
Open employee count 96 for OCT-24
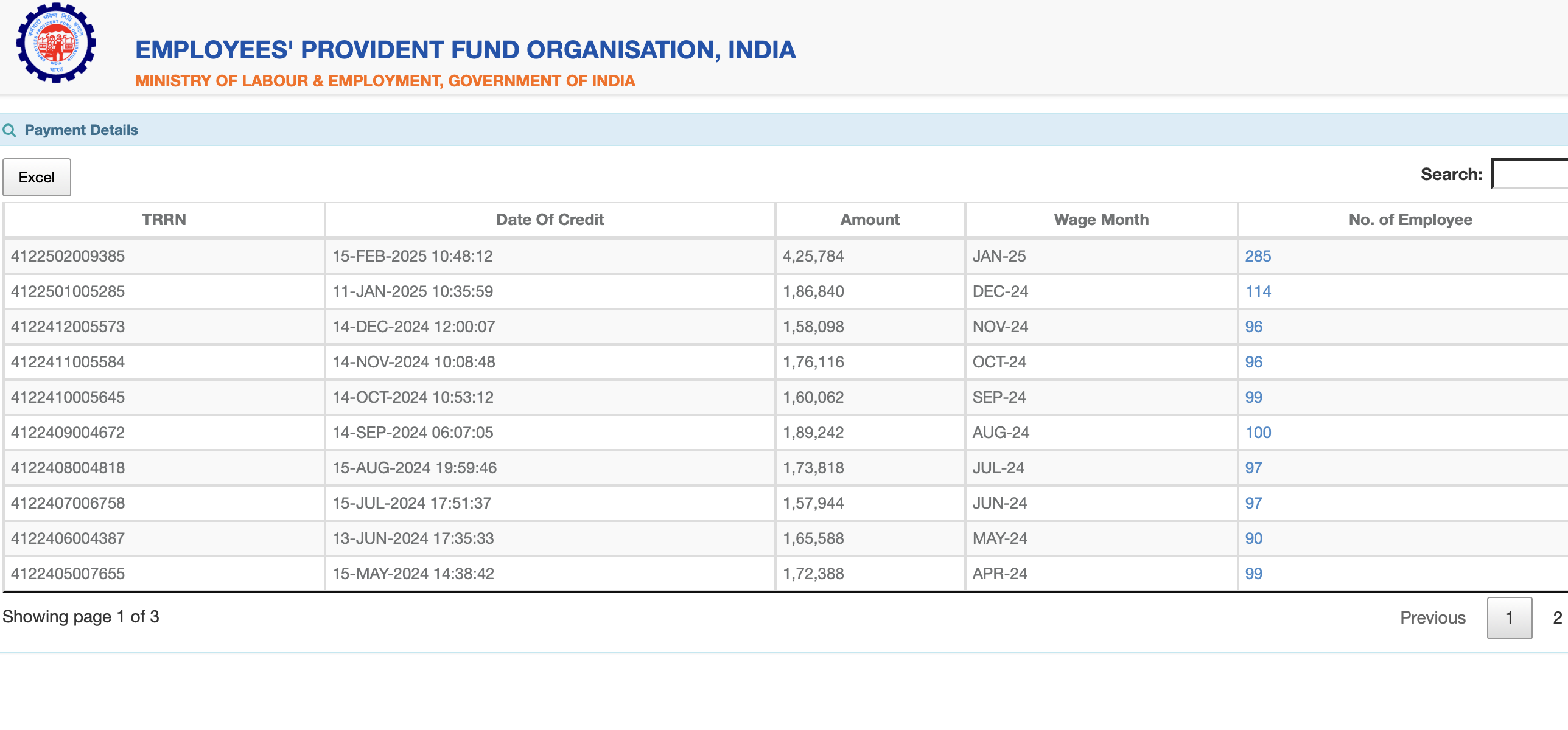tap(1253, 362)
